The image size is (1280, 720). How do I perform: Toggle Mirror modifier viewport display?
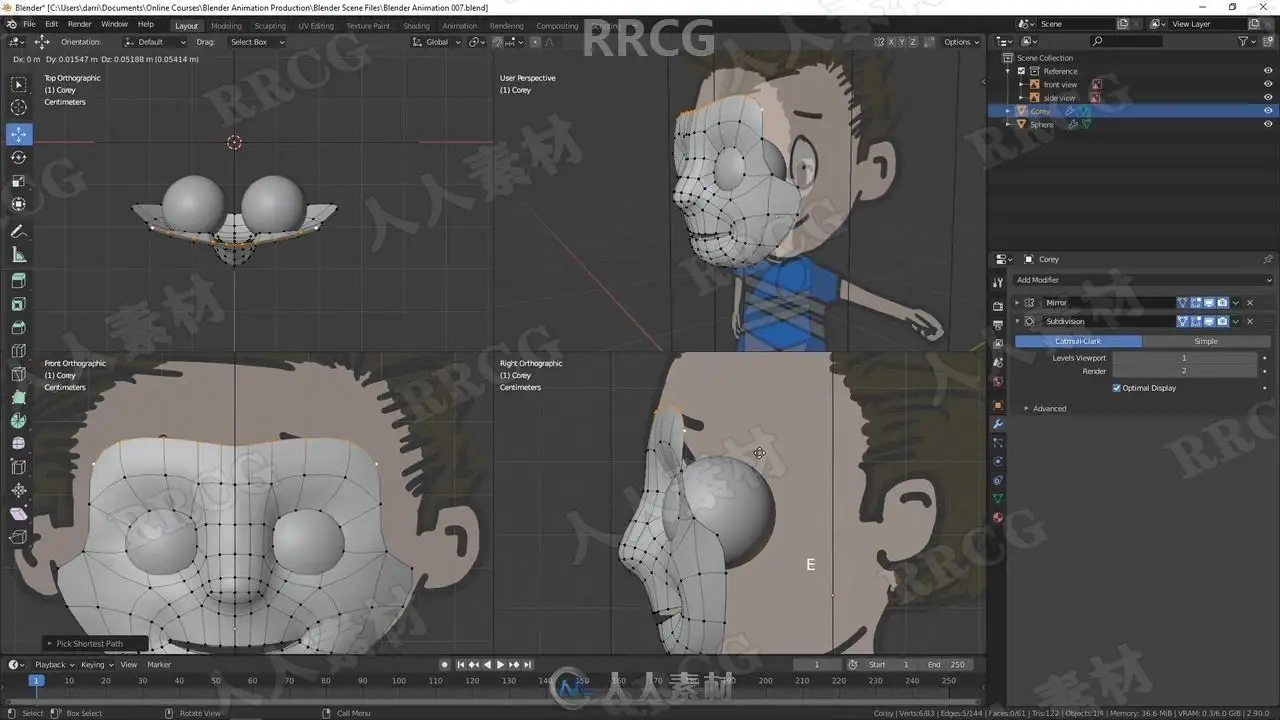[1208, 303]
